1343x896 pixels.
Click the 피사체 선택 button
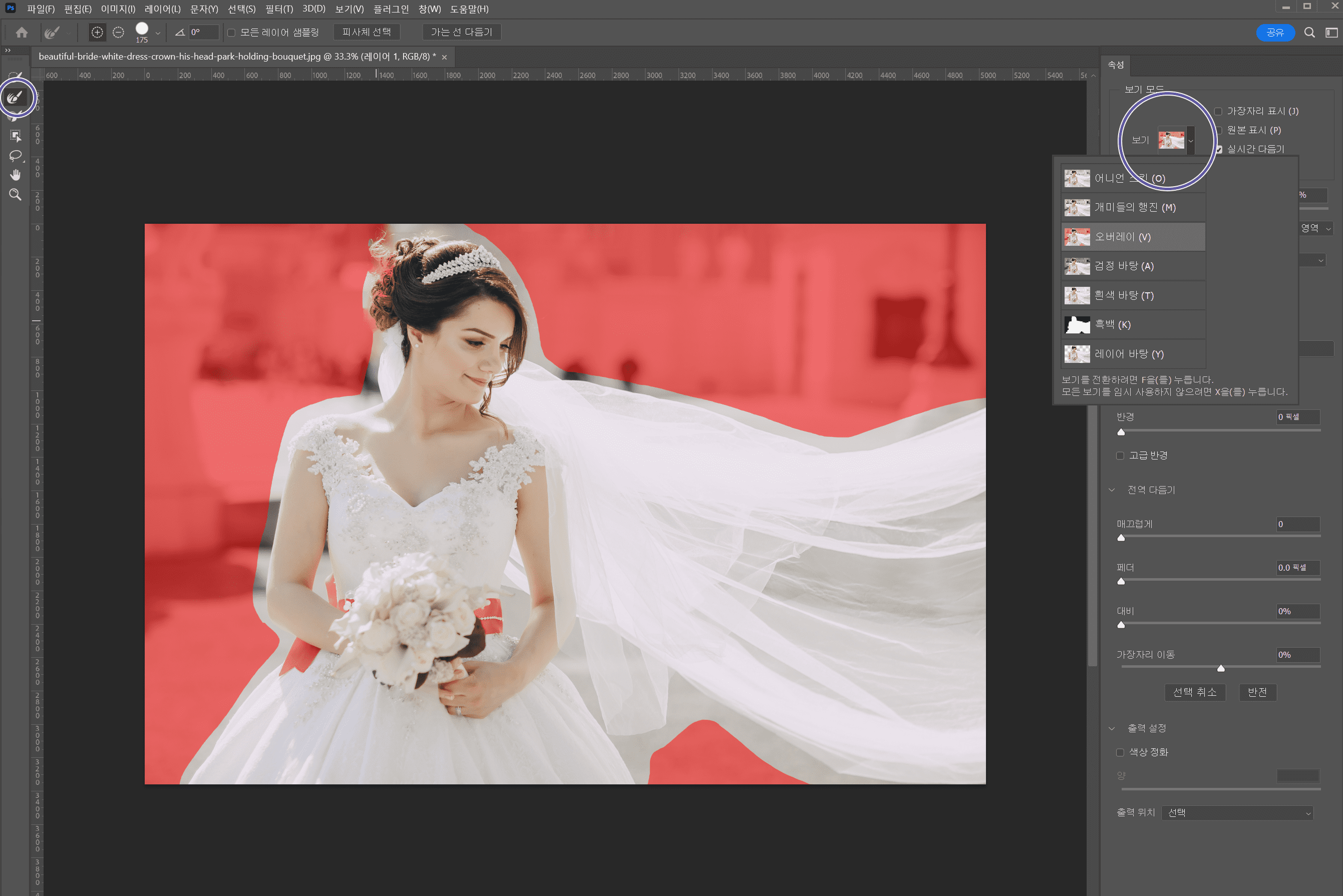[367, 33]
